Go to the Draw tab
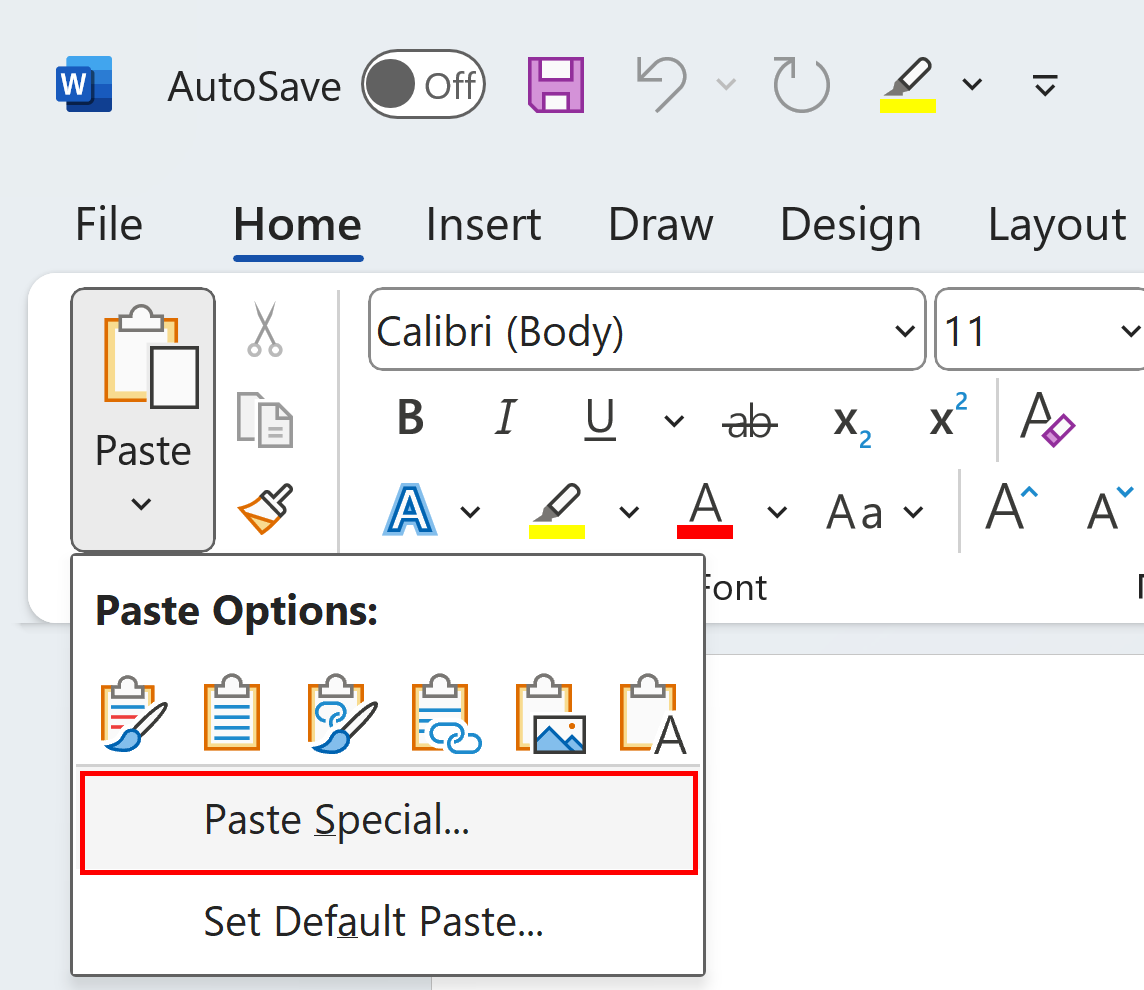Viewport: 1144px width, 990px height. click(x=660, y=224)
